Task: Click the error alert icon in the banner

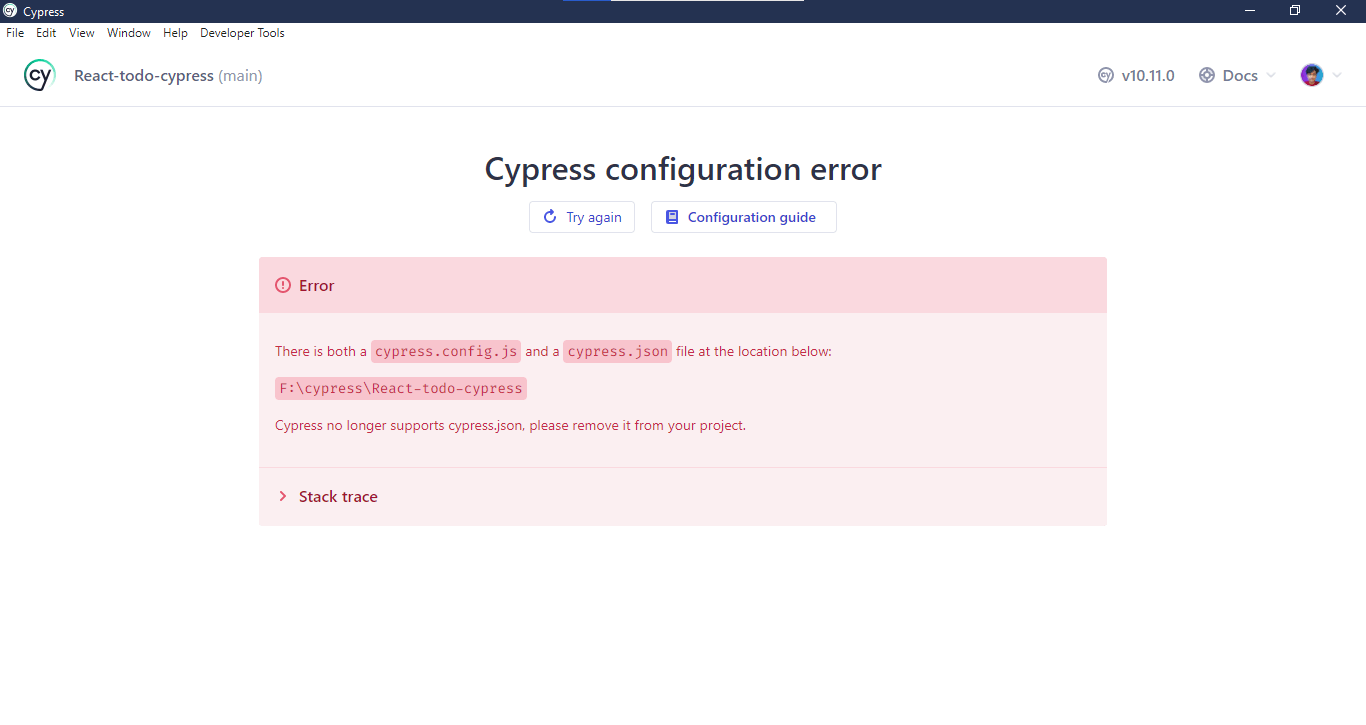Action: tap(282, 285)
